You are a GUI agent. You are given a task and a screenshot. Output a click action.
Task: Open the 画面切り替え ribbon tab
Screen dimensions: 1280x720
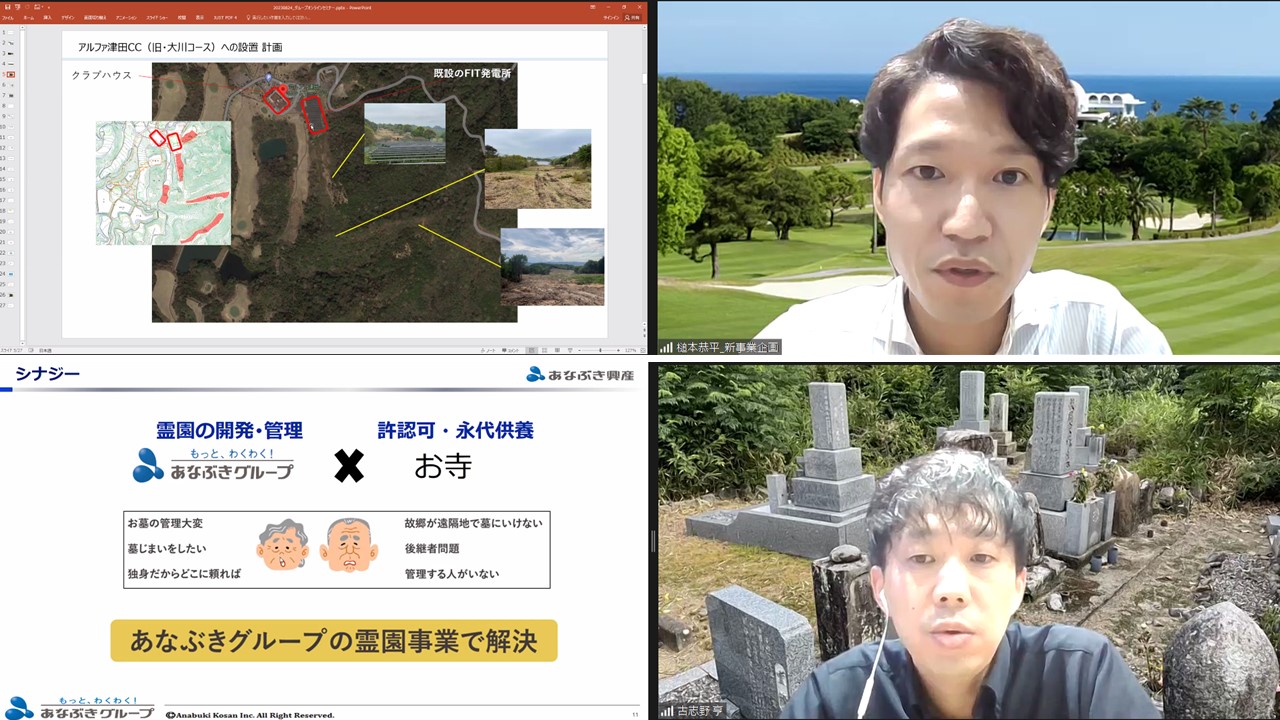tap(95, 18)
